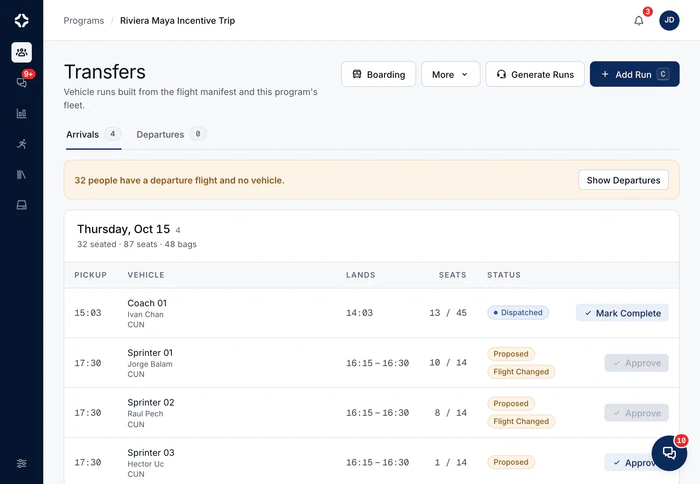Click the app logo in the sidebar
This screenshot has height=484, width=700.
click(21, 21)
